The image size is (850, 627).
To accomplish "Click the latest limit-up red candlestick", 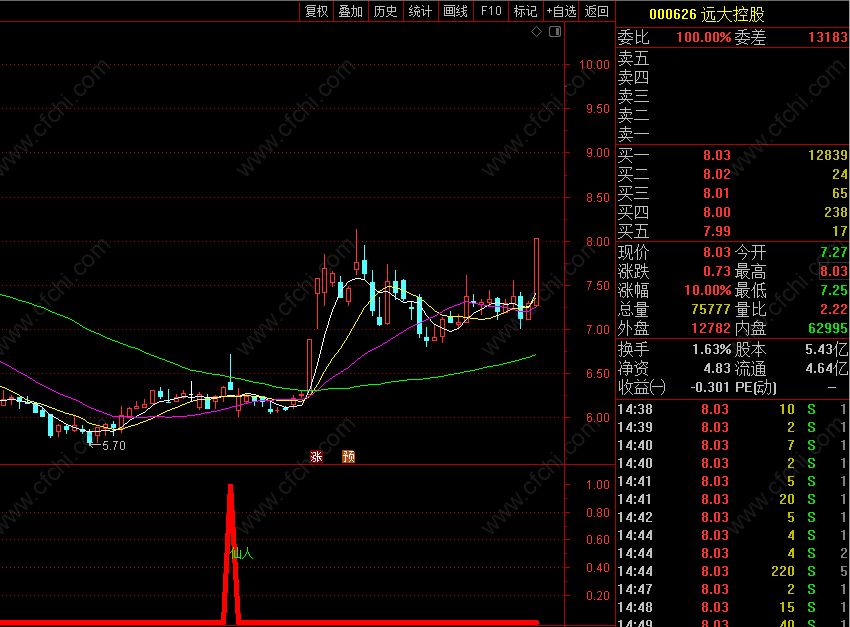I will tap(537, 272).
